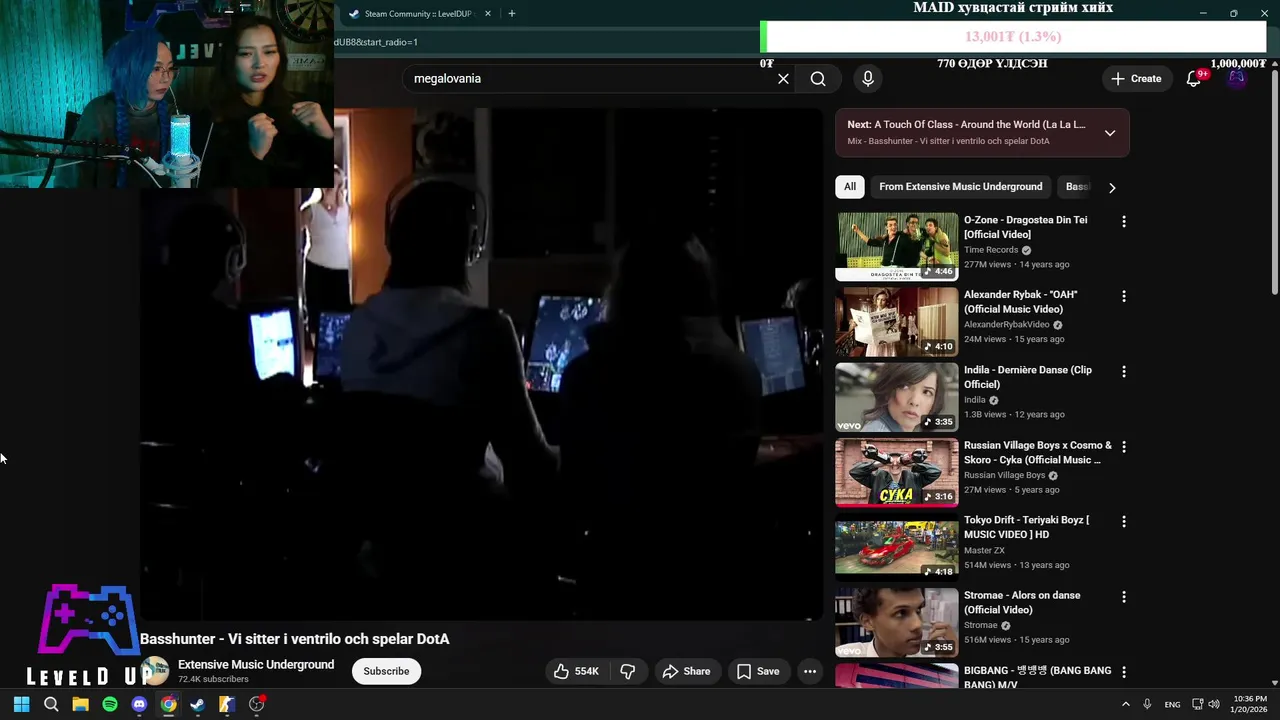Open O-Zone Dragostea Din Tei thumbnail
The width and height of the screenshot is (1280, 720).
(x=897, y=246)
